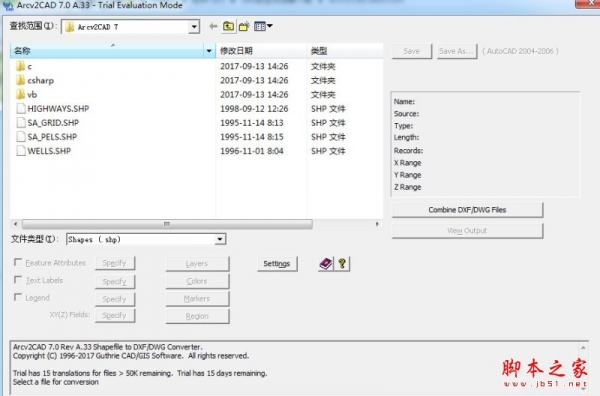Select the WELLS.SHP file name
600x396 pixels.
tap(49, 151)
